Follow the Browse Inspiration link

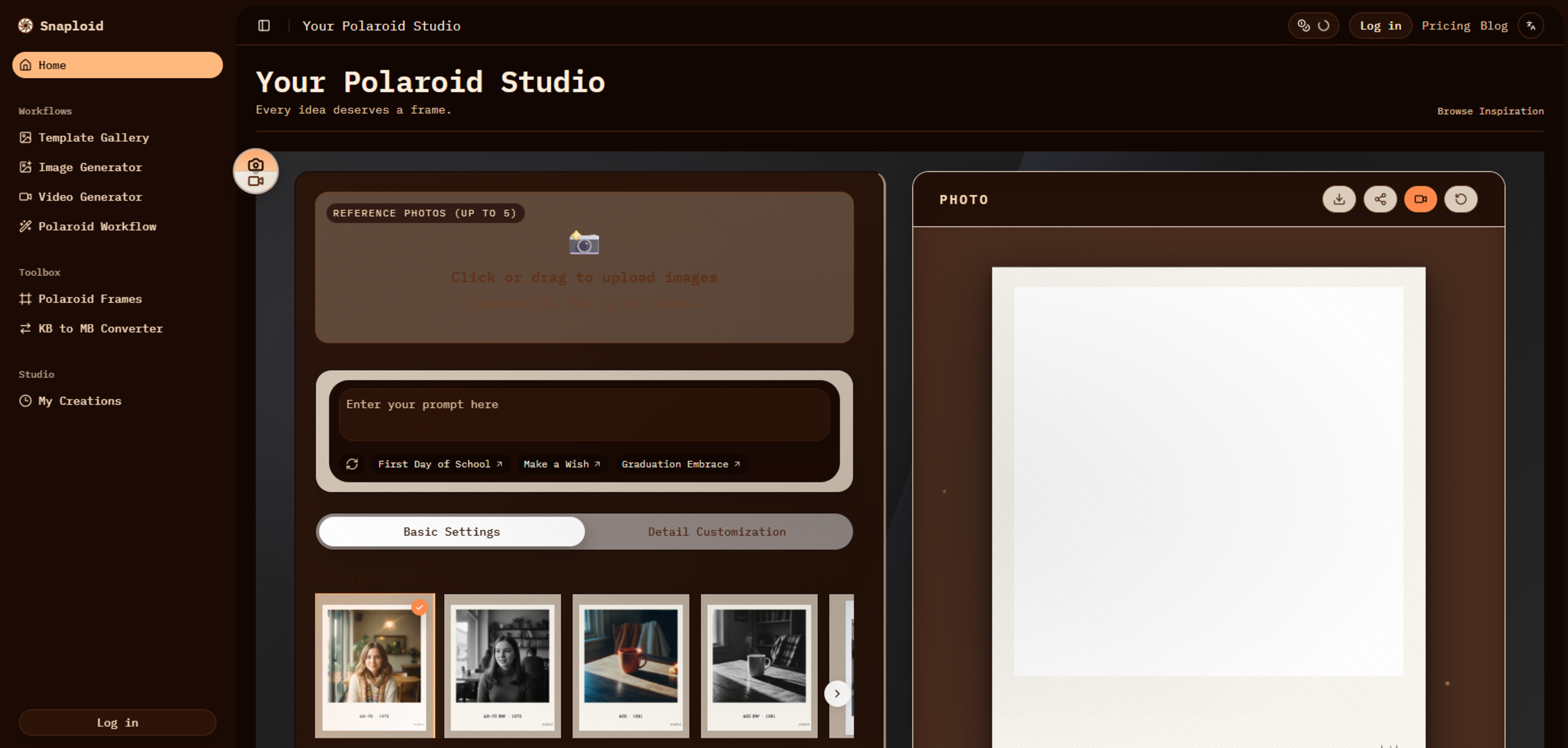[1490, 111]
